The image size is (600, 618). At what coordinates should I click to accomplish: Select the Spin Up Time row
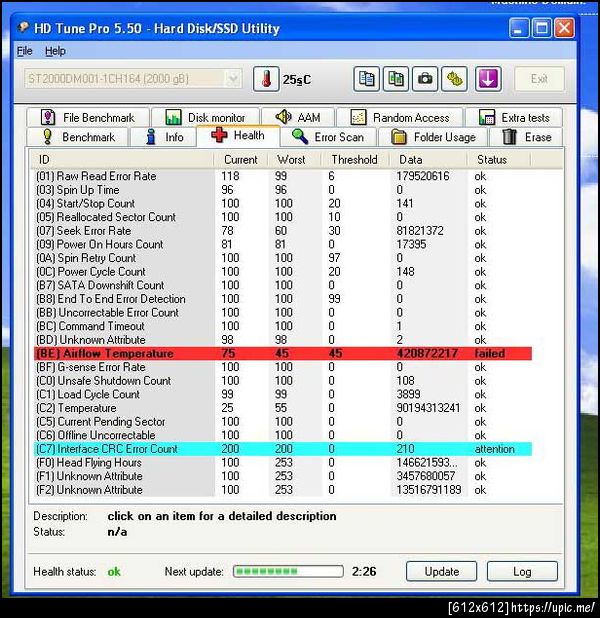(x=283, y=190)
